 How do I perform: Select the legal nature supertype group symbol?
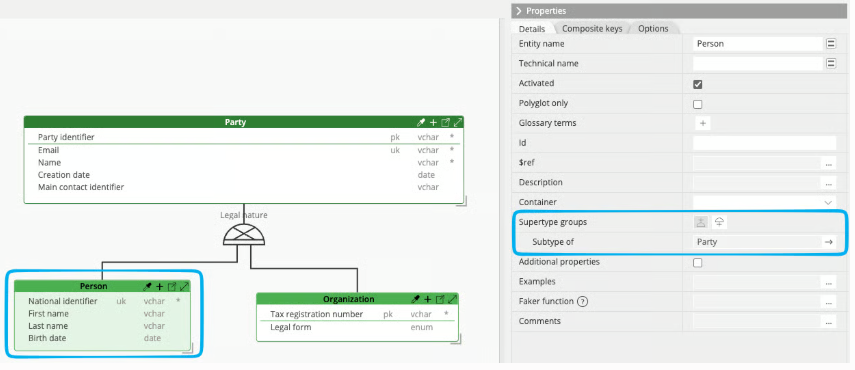click(244, 235)
